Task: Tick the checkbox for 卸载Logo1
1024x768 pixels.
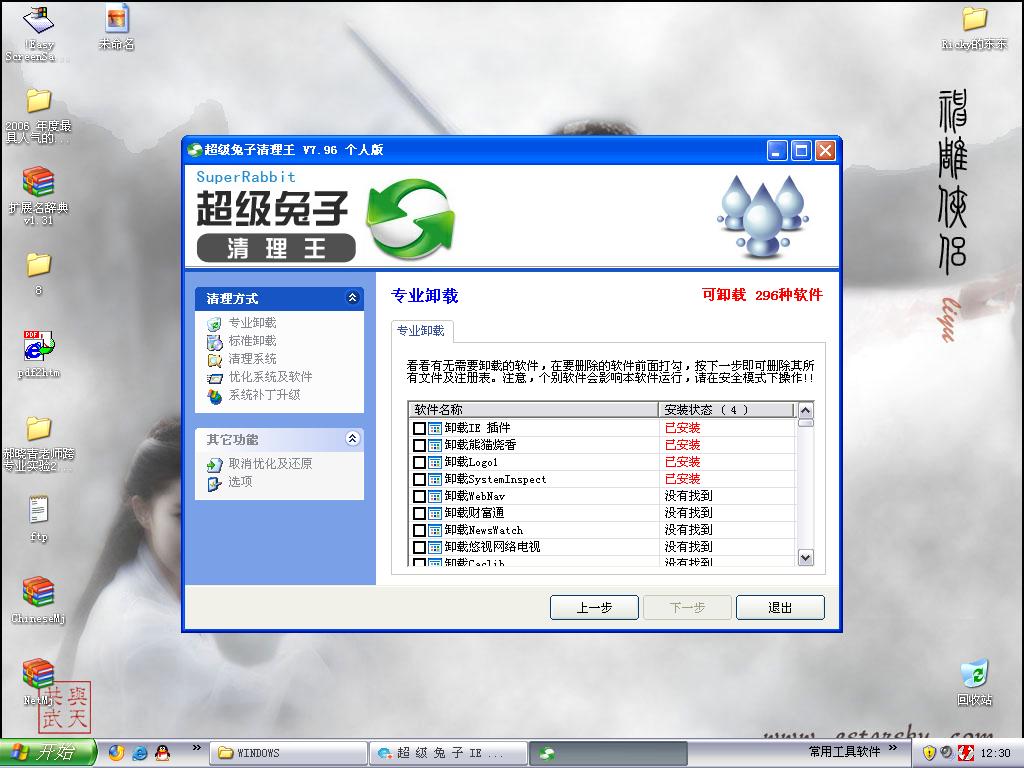Action: [x=419, y=462]
